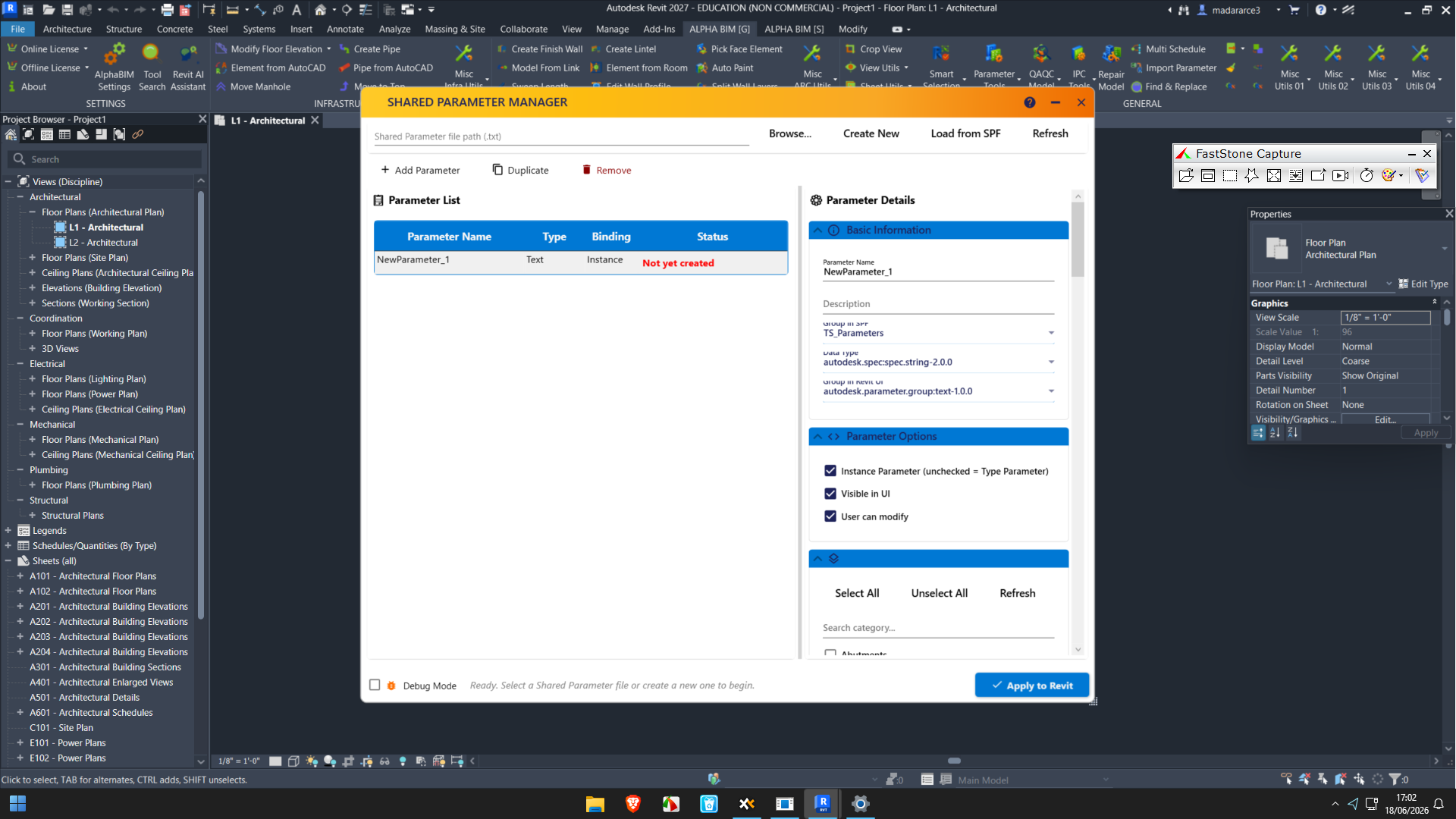Click Multi Schedule tool

pyautogui.click(x=1168, y=49)
